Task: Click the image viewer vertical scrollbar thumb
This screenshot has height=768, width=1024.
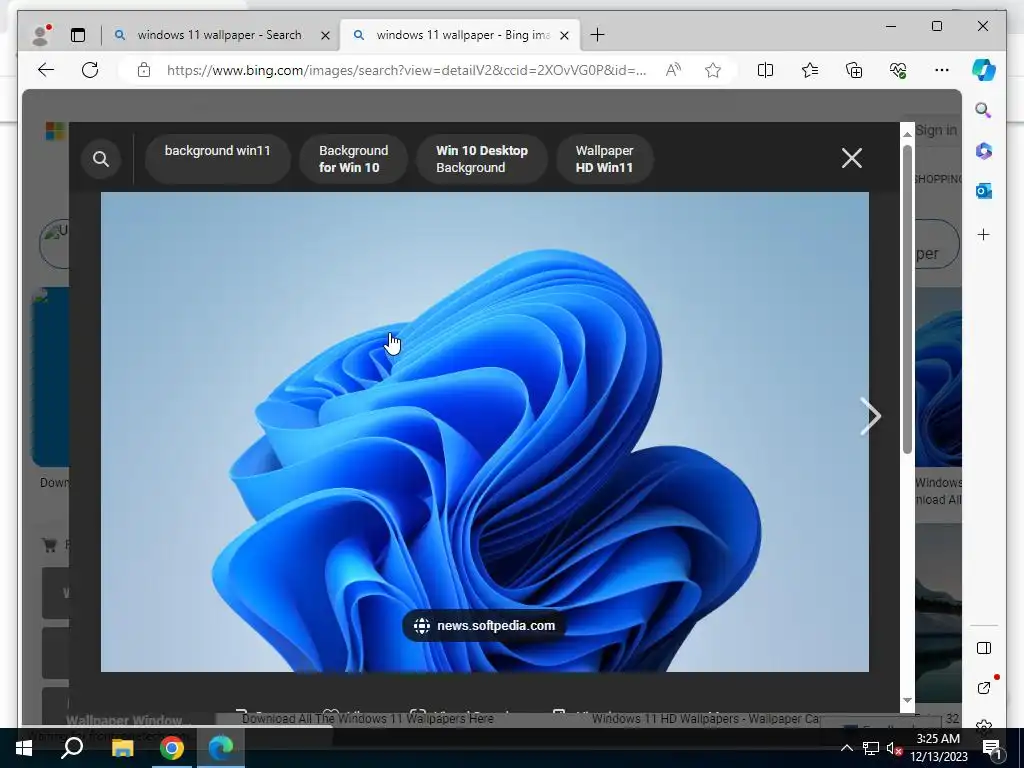Action: [x=907, y=299]
